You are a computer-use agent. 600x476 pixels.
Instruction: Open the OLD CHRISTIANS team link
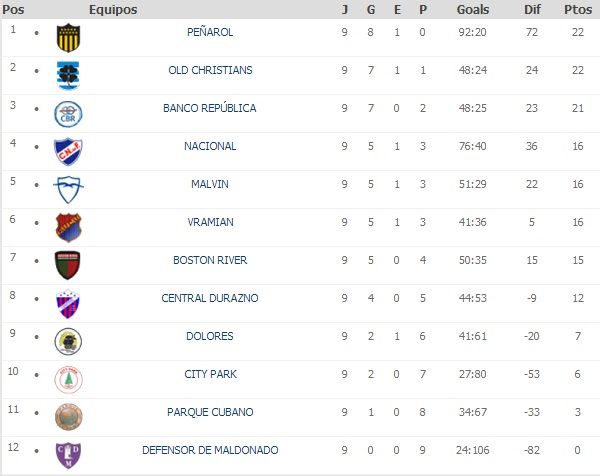point(210,70)
